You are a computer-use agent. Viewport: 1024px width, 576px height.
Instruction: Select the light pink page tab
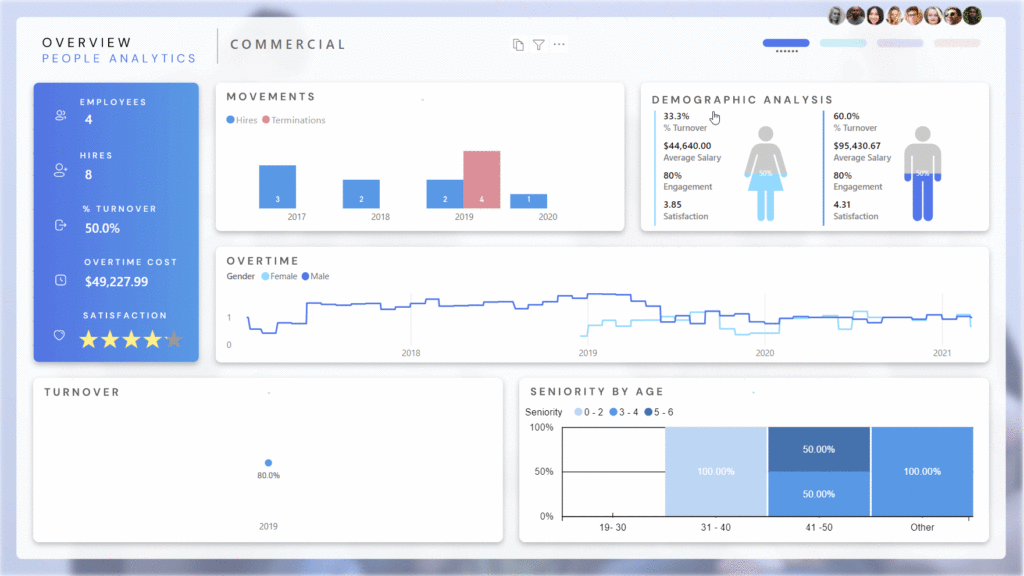tap(957, 43)
